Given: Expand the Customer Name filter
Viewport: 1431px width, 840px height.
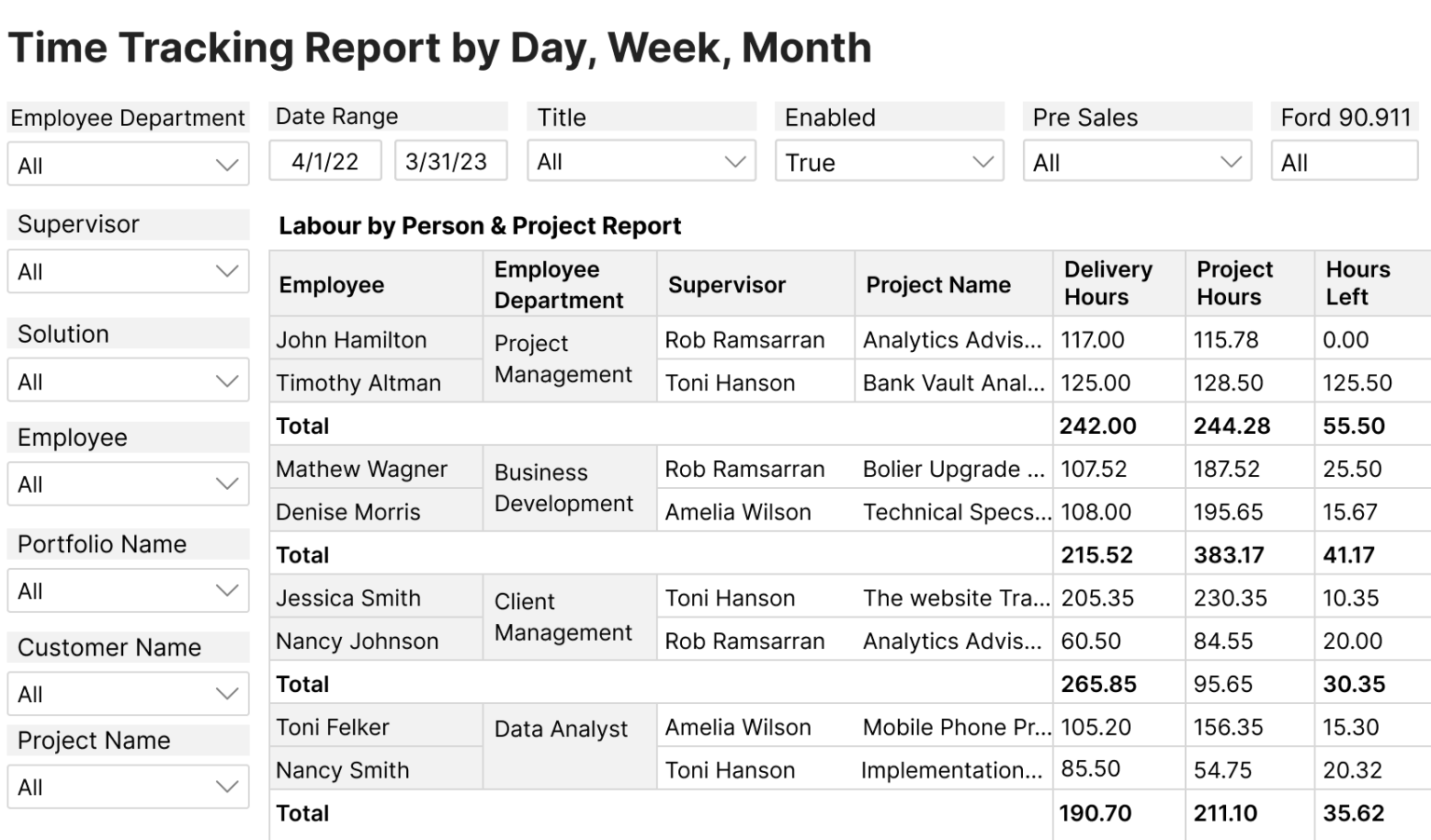Looking at the screenshot, I should (x=128, y=693).
